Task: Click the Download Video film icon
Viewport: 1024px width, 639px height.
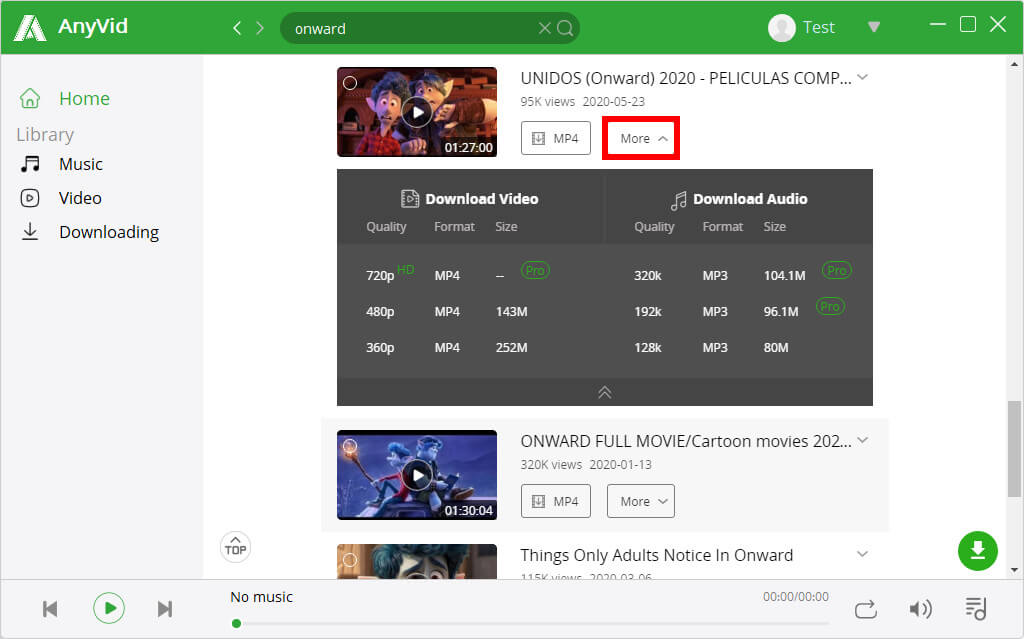Action: [x=409, y=199]
